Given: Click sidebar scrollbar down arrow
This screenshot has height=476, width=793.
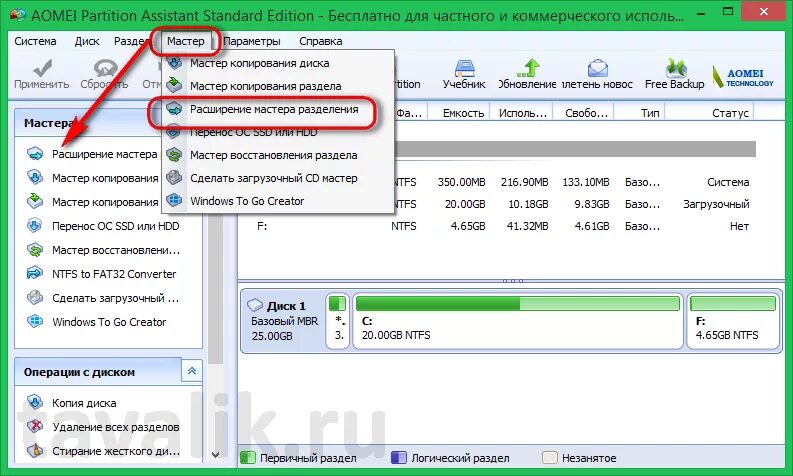Looking at the screenshot, I should tap(216, 455).
